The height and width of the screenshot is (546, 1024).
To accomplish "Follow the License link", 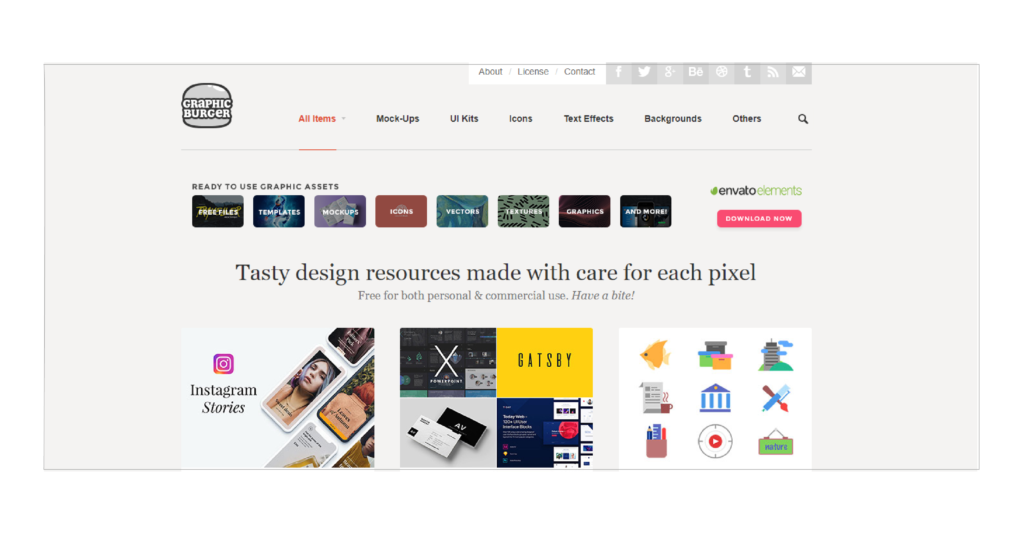I will (x=533, y=72).
